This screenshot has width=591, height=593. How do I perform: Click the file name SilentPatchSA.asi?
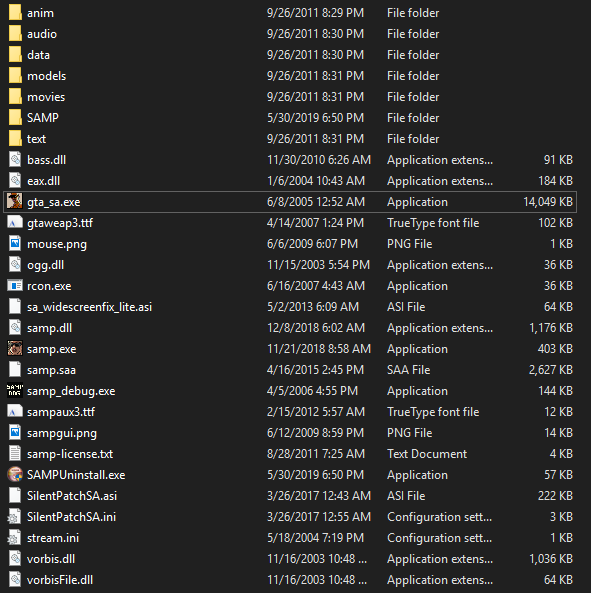pos(72,496)
